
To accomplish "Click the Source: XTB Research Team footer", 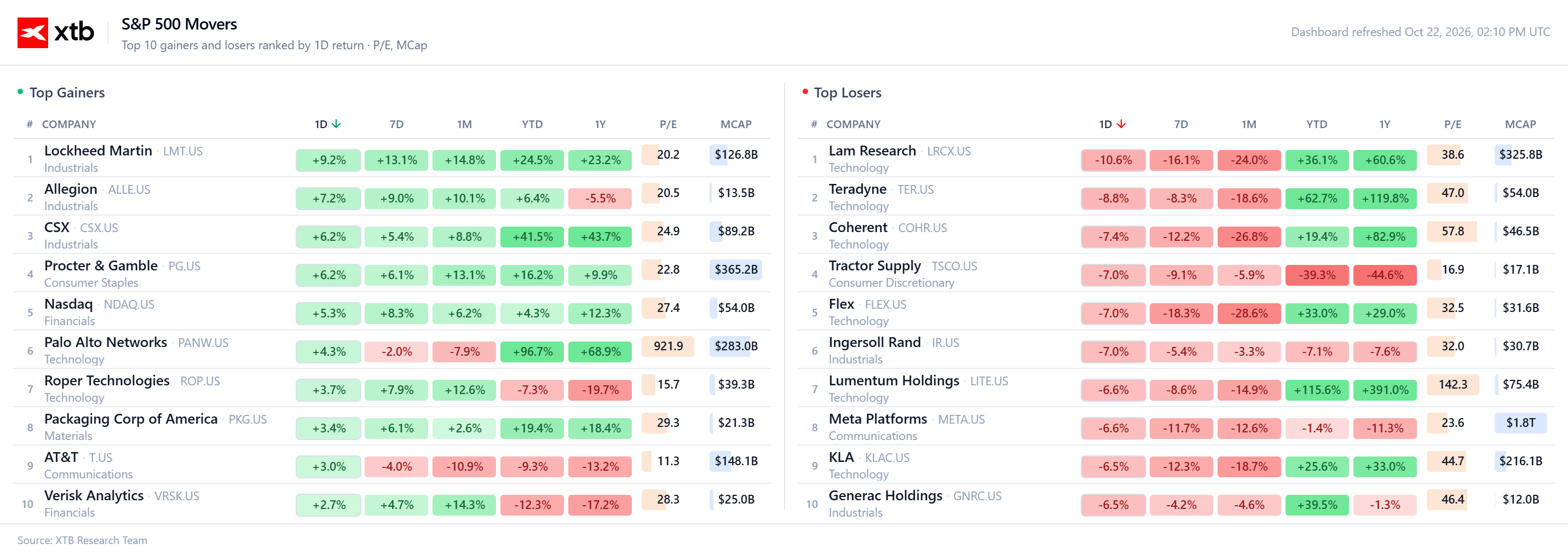I will pos(82,540).
